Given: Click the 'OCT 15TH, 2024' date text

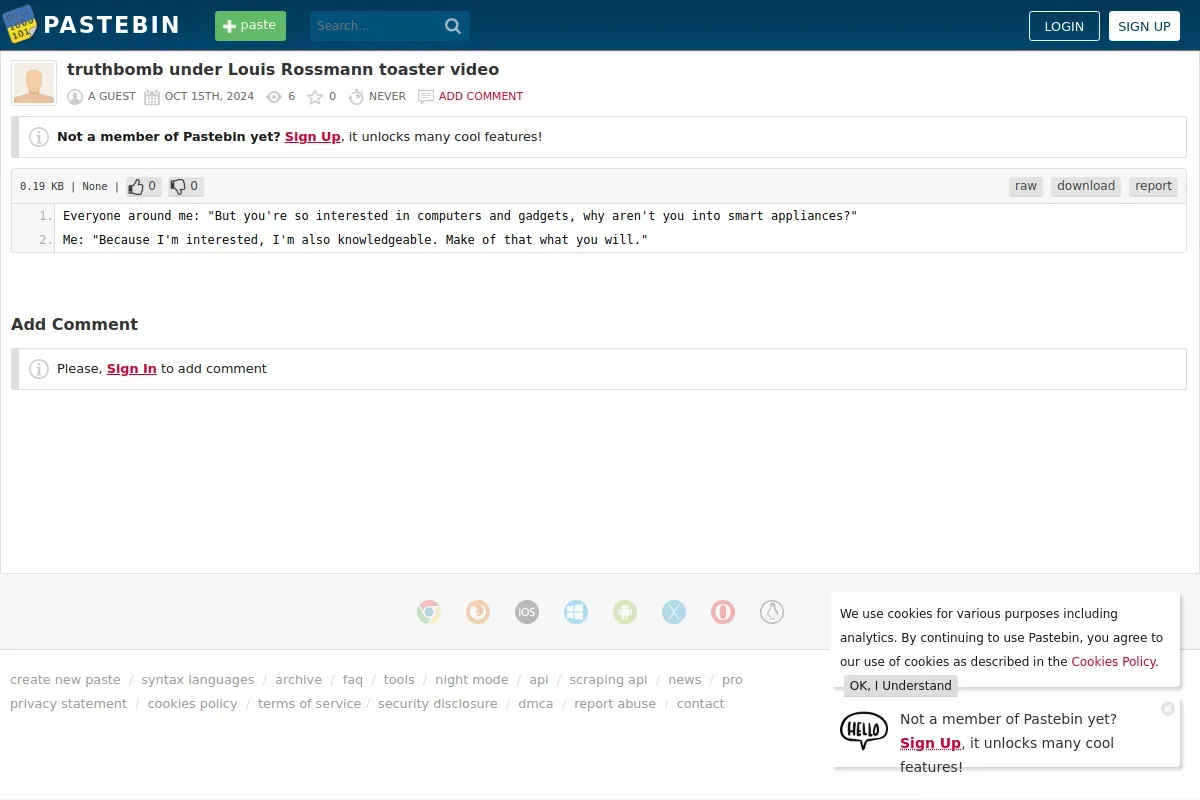Looking at the screenshot, I should (209, 97).
